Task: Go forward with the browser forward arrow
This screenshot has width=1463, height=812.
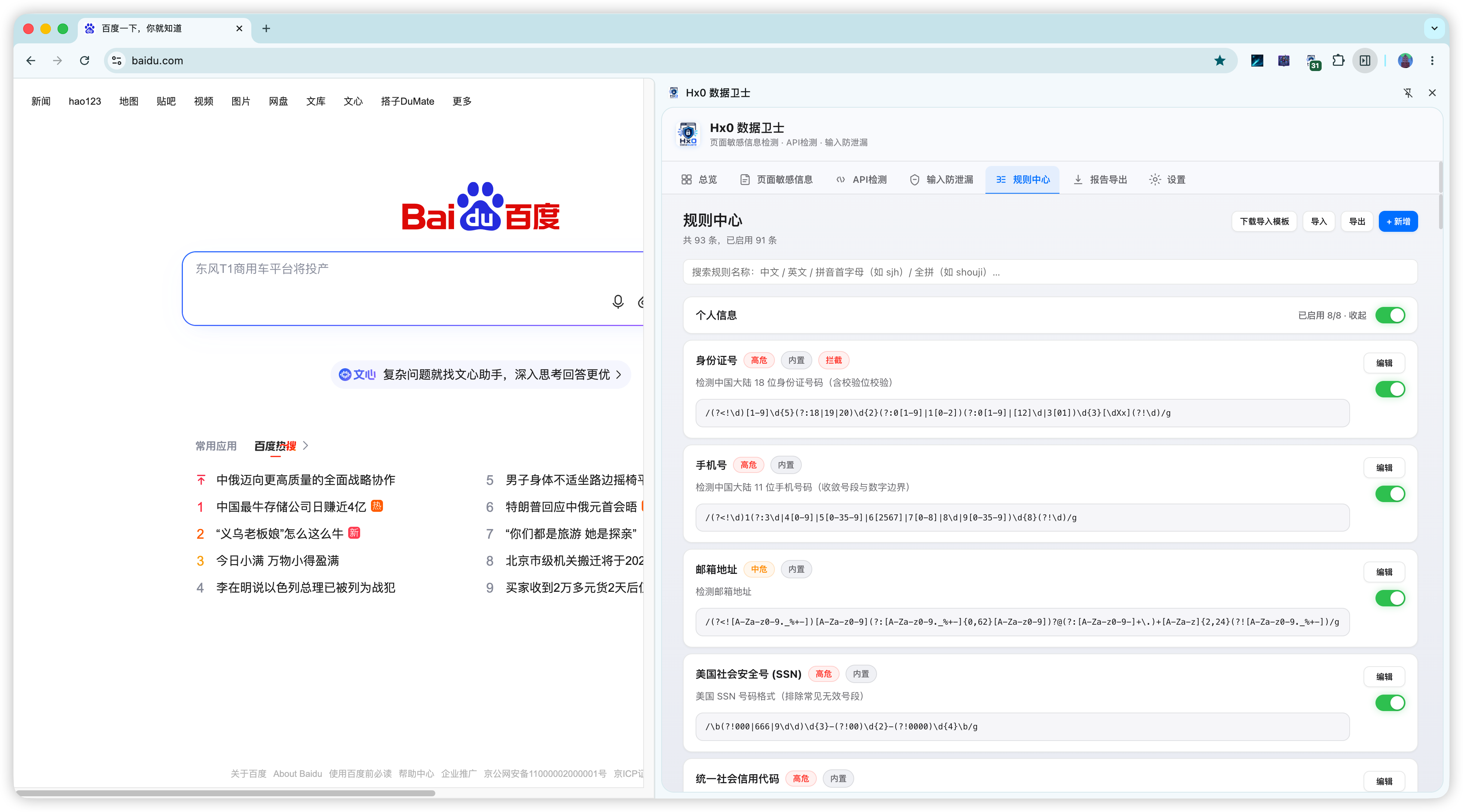Action: coord(57,61)
